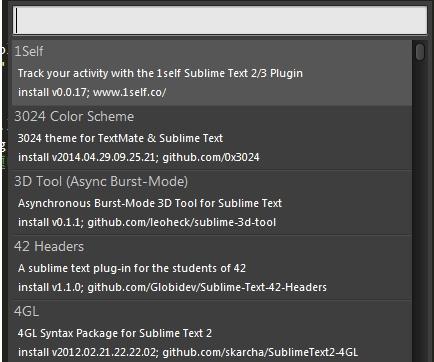Select 3D Tool (Async Burst-Mode) package
Image resolution: width=434 pixels, height=362 pixels.
click(x=101, y=181)
